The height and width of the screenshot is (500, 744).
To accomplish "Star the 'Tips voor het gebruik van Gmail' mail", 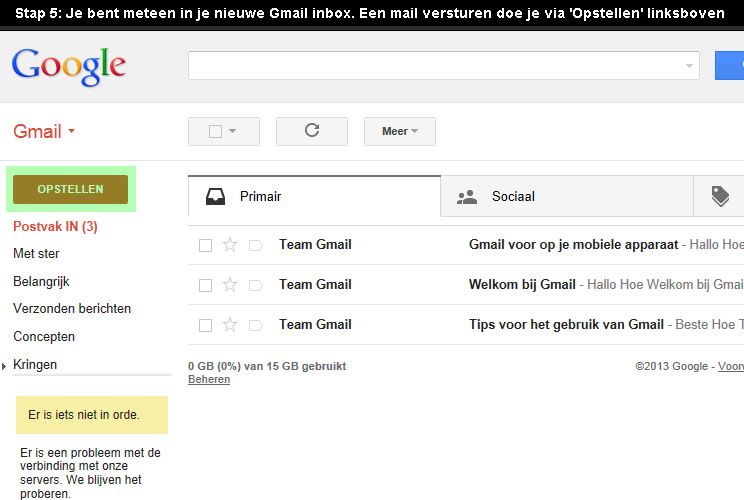I will pyautogui.click(x=230, y=324).
